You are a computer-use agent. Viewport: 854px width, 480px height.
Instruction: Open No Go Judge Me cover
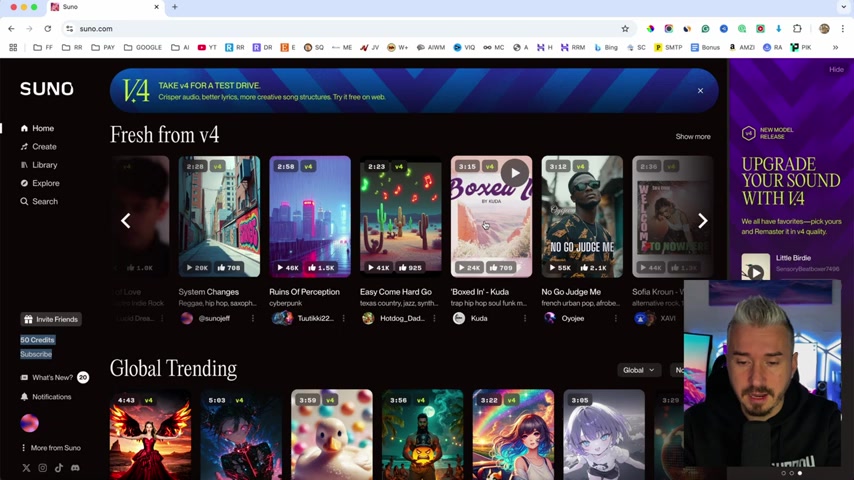click(x=582, y=217)
